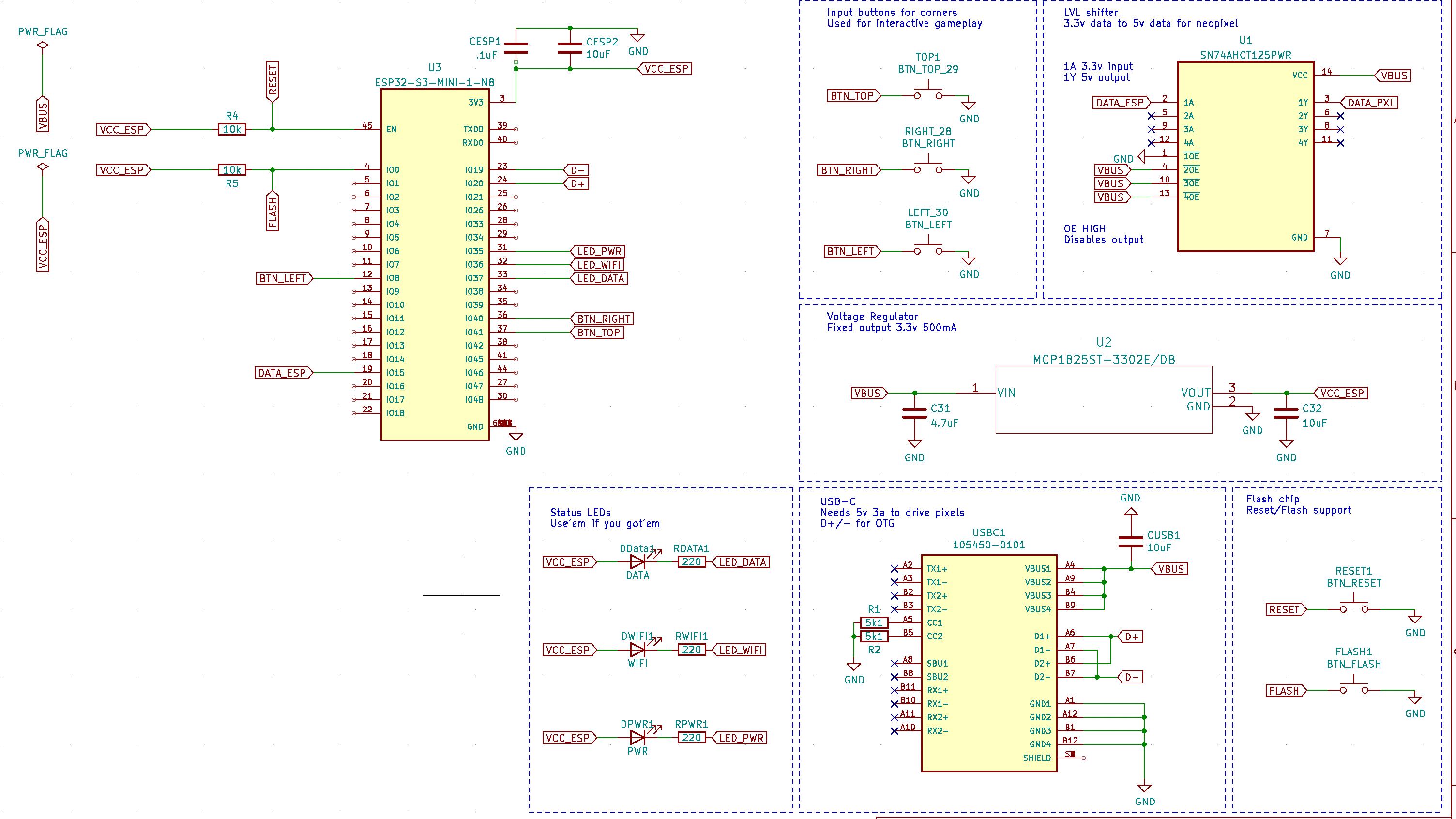Image resolution: width=1456 pixels, height=819 pixels.
Task: Click the 'Voltage Regulator' note text
Action: (872, 317)
